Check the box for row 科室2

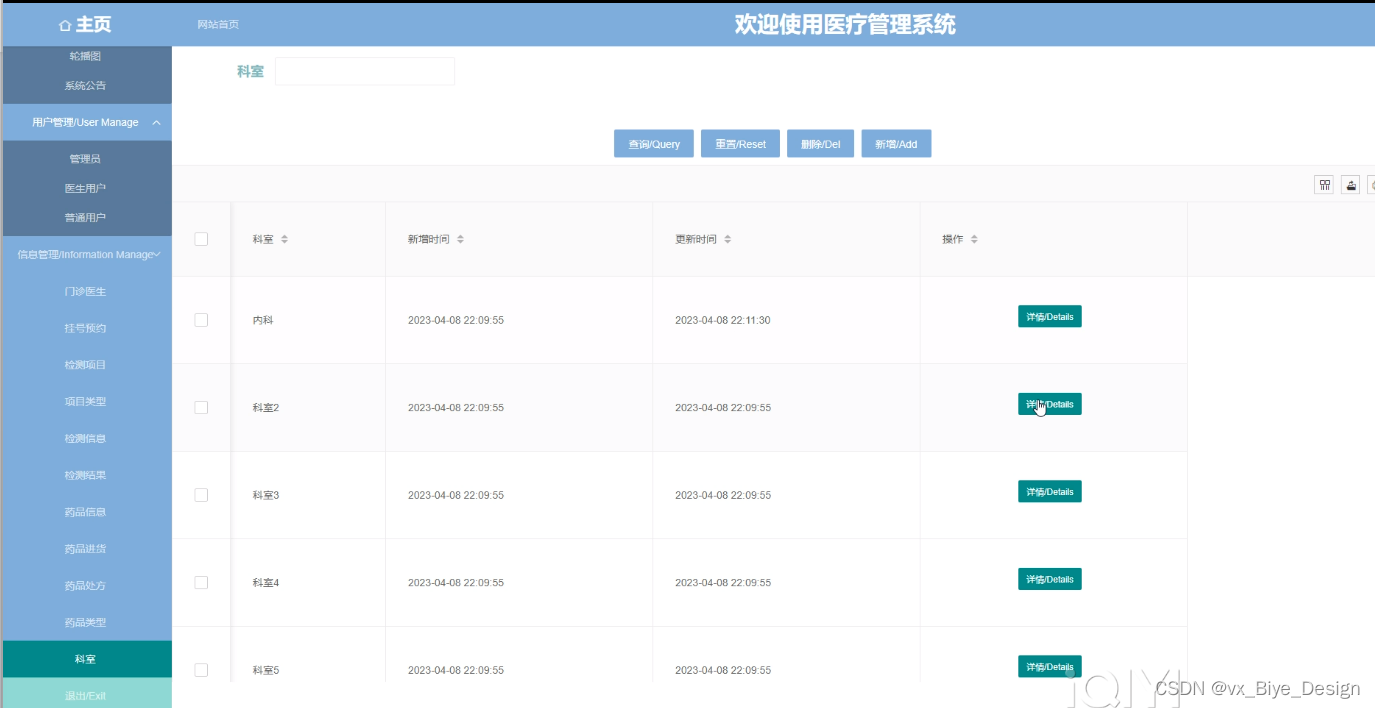tap(201, 407)
